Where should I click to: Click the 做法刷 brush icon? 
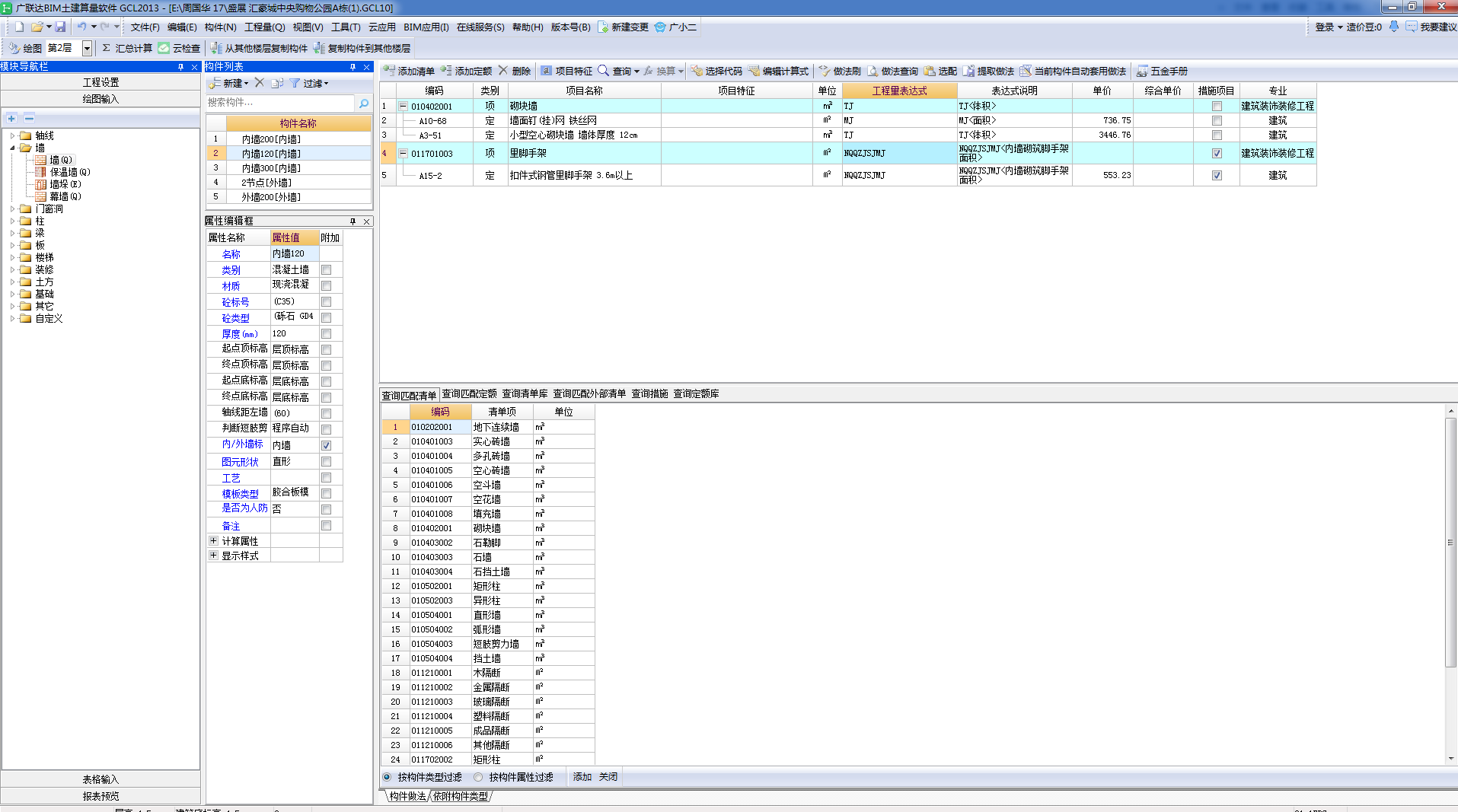pyautogui.click(x=824, y=71)
